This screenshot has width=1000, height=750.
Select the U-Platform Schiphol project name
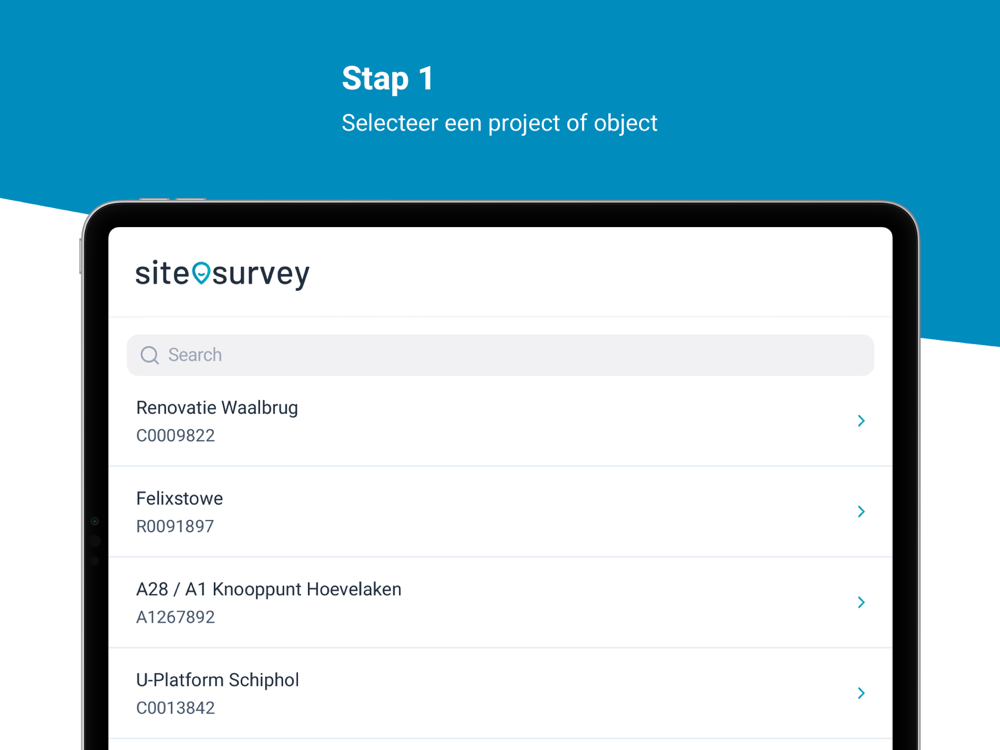[x=218, y=680]
